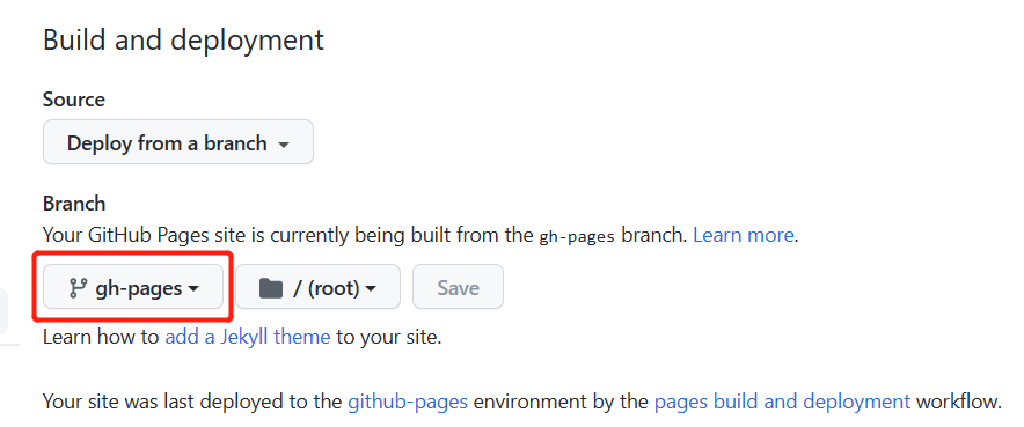Viewport: 1024px width, 427px height.
Task: Follow the add a Jekyll theme link
Action: point(248,338)
